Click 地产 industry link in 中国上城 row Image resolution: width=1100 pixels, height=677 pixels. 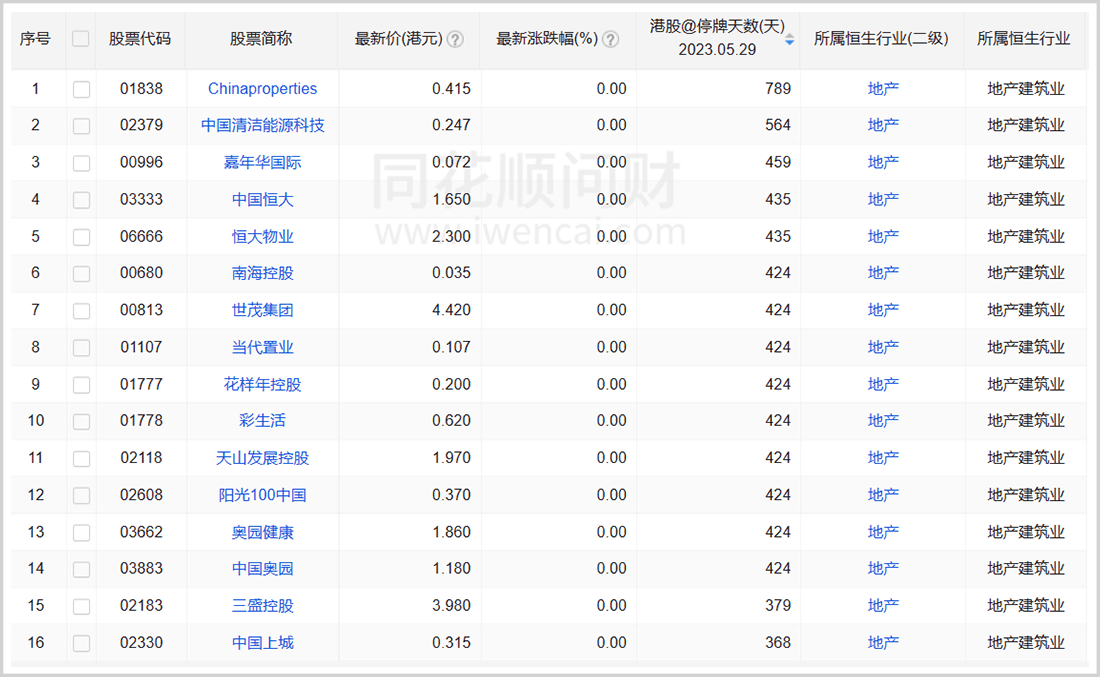tap(883, 643)
